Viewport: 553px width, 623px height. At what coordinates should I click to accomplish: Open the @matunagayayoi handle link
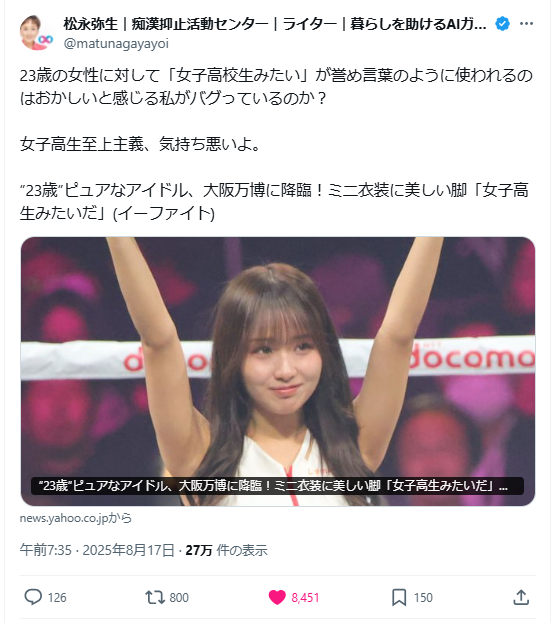pos(116,43)
